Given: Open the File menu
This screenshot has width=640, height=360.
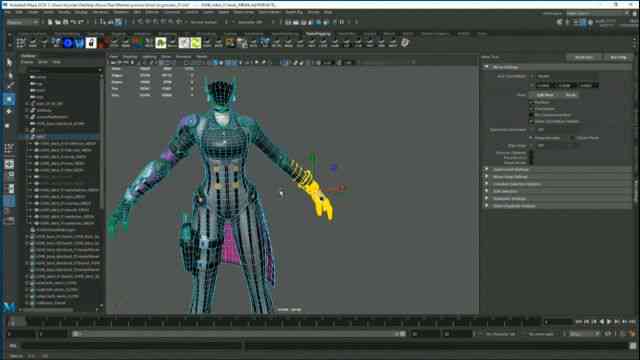Looking at the screenshot, I should coord(8,12).
